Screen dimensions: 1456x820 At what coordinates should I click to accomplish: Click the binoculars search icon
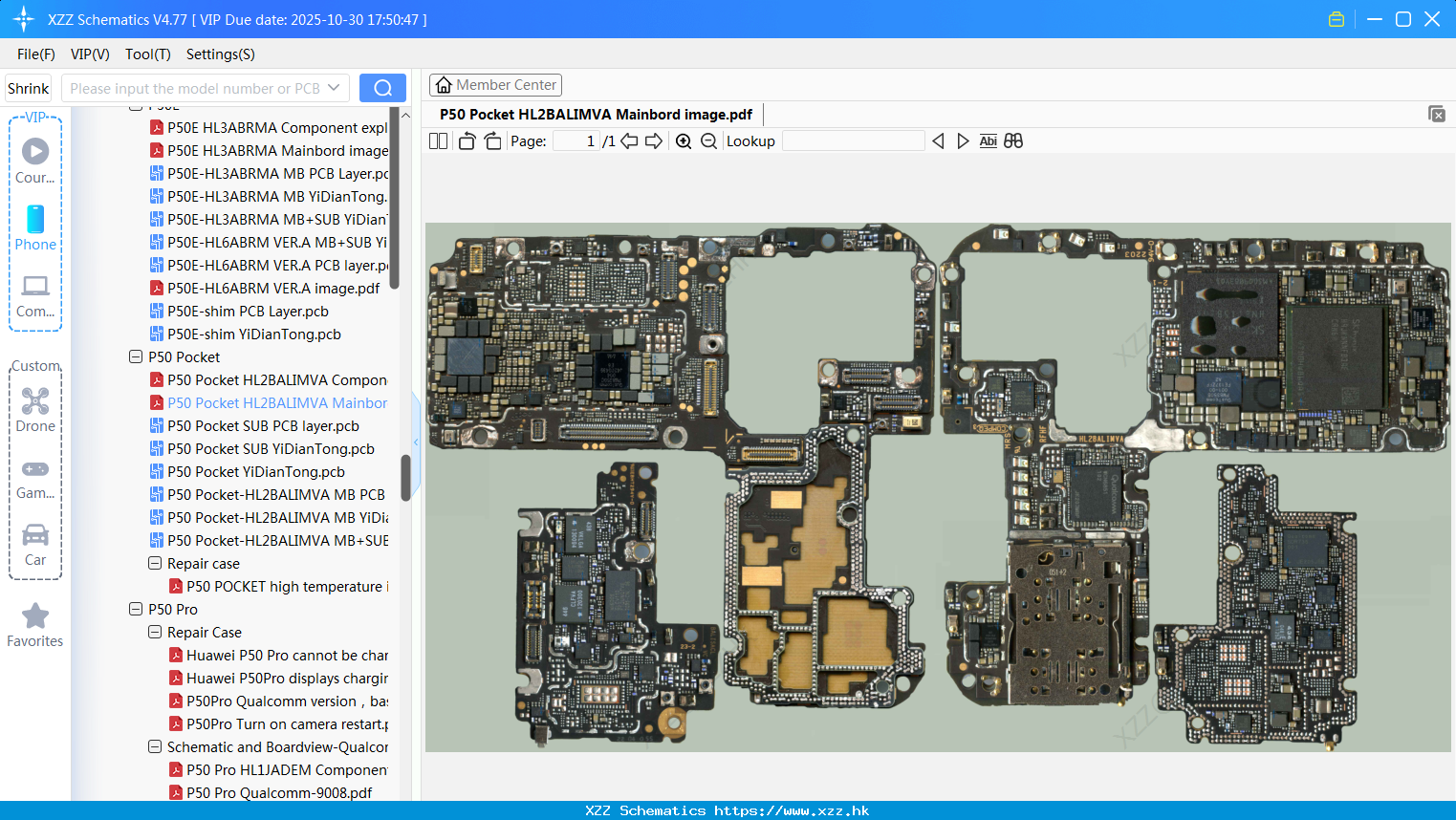tap(1013, 141)
